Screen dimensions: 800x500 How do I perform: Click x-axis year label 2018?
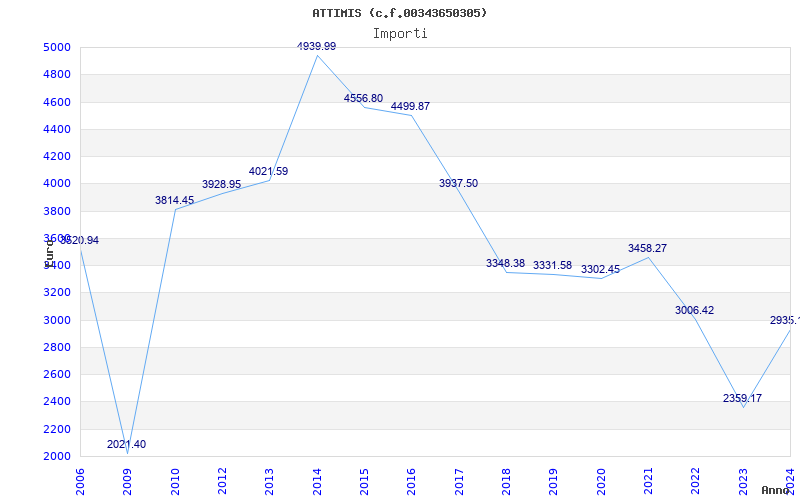[506, 482]
